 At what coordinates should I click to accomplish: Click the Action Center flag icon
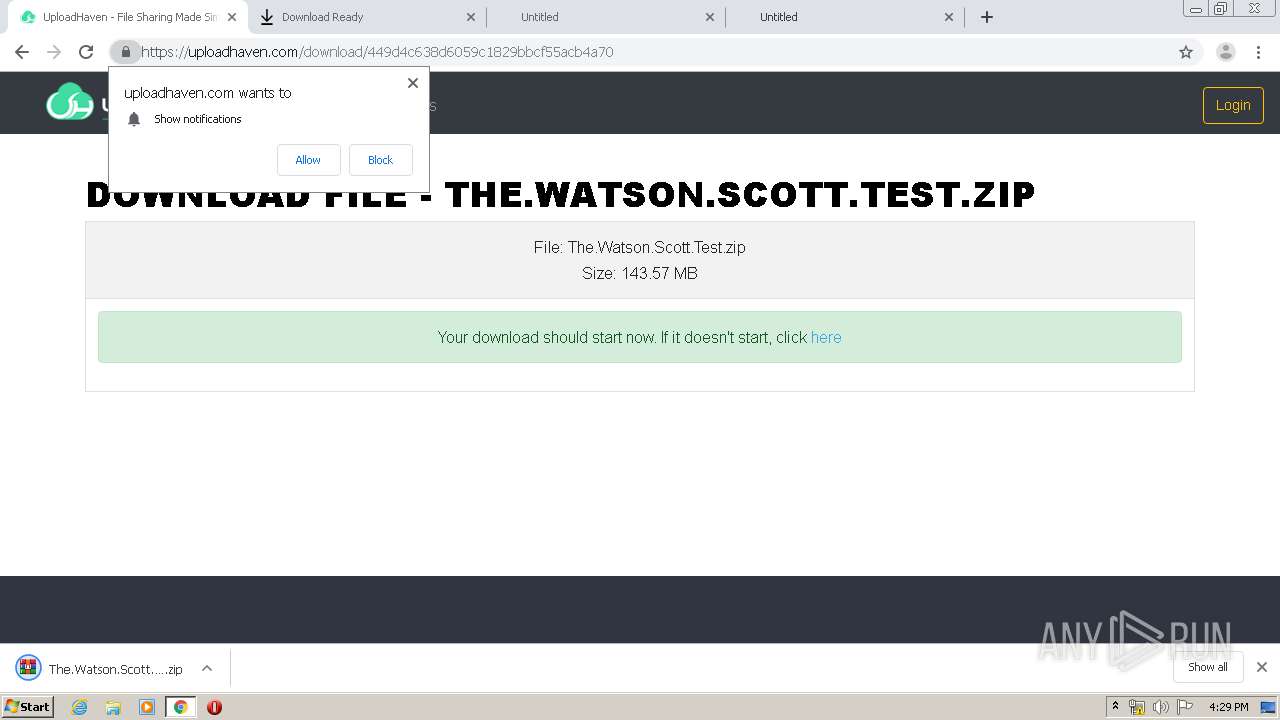coord(1185,707)
